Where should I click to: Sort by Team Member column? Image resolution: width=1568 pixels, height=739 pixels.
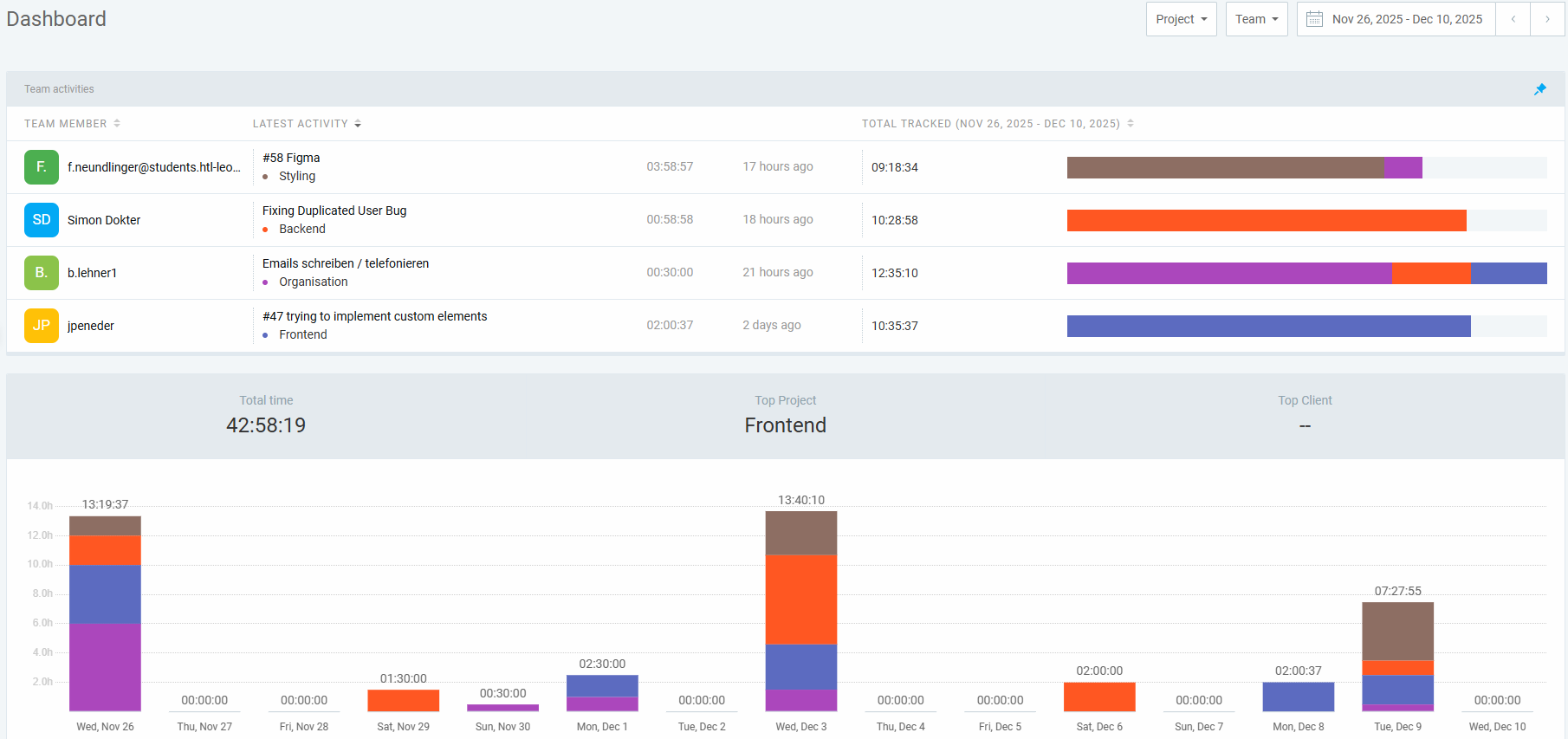tap(72, 124)
